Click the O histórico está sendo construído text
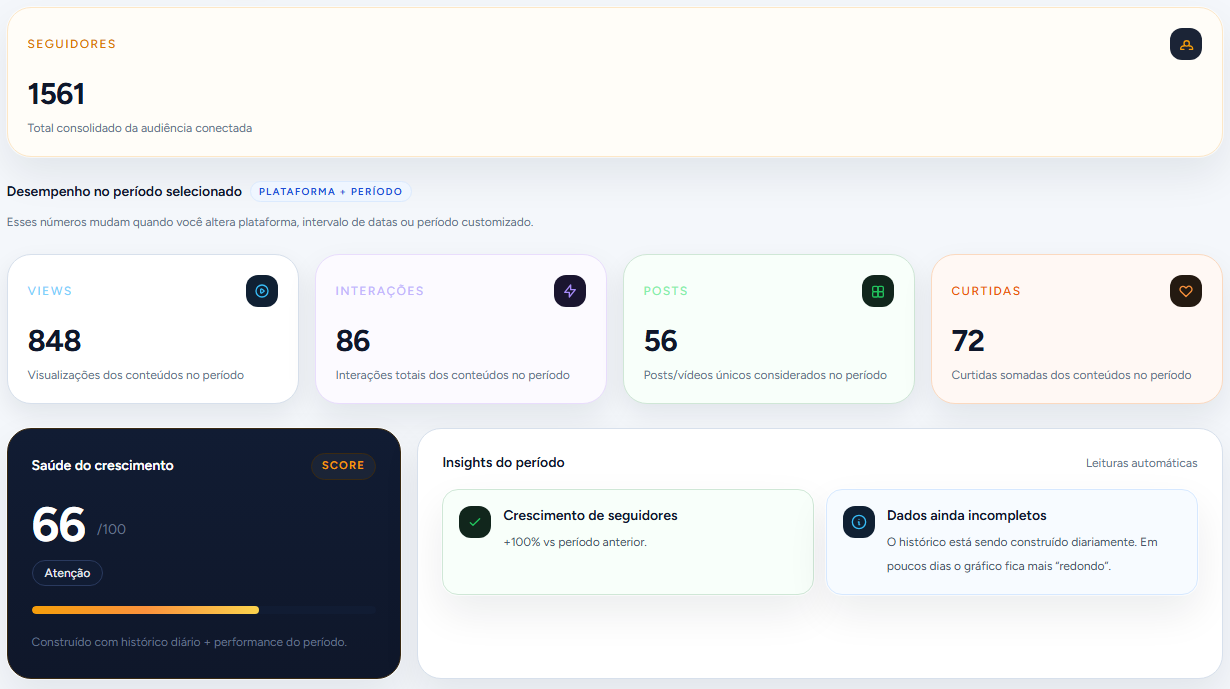 tap(1022, 554)
